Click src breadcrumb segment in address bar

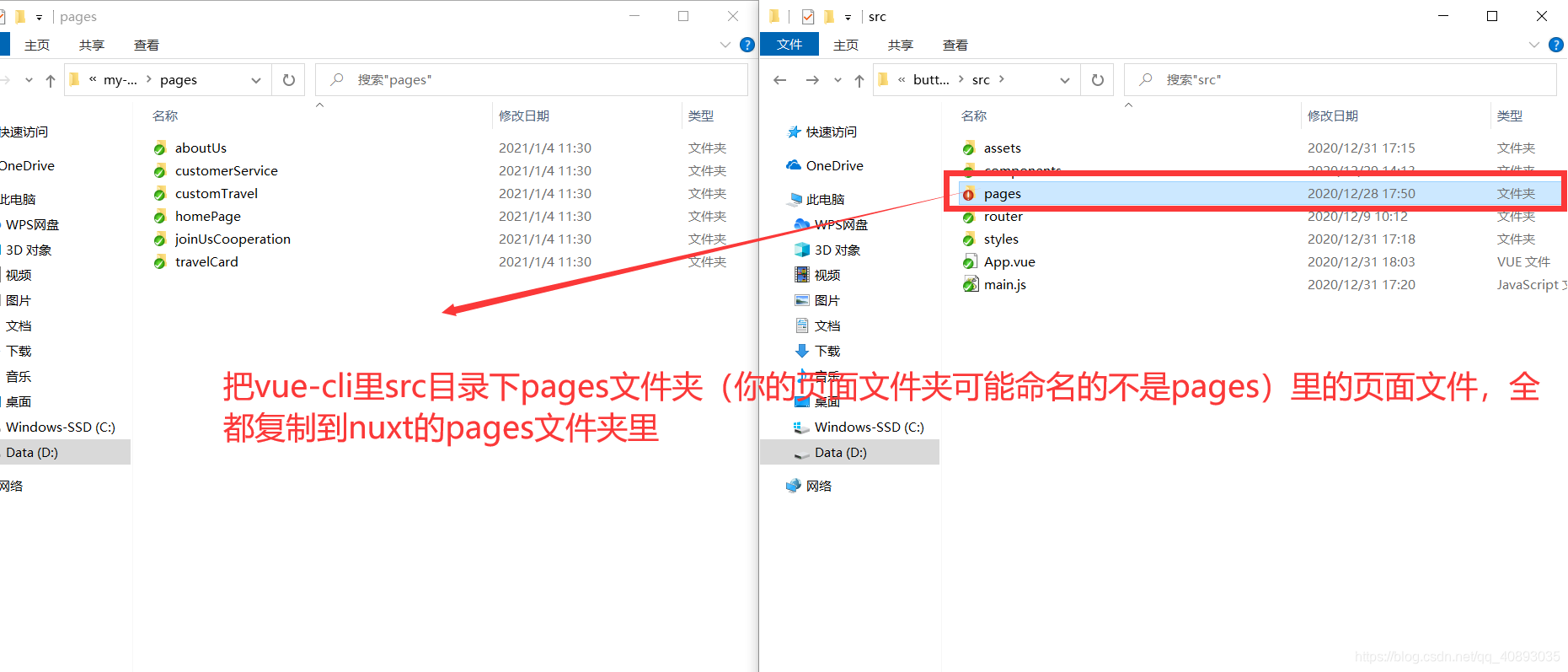(x=981, y=80)
